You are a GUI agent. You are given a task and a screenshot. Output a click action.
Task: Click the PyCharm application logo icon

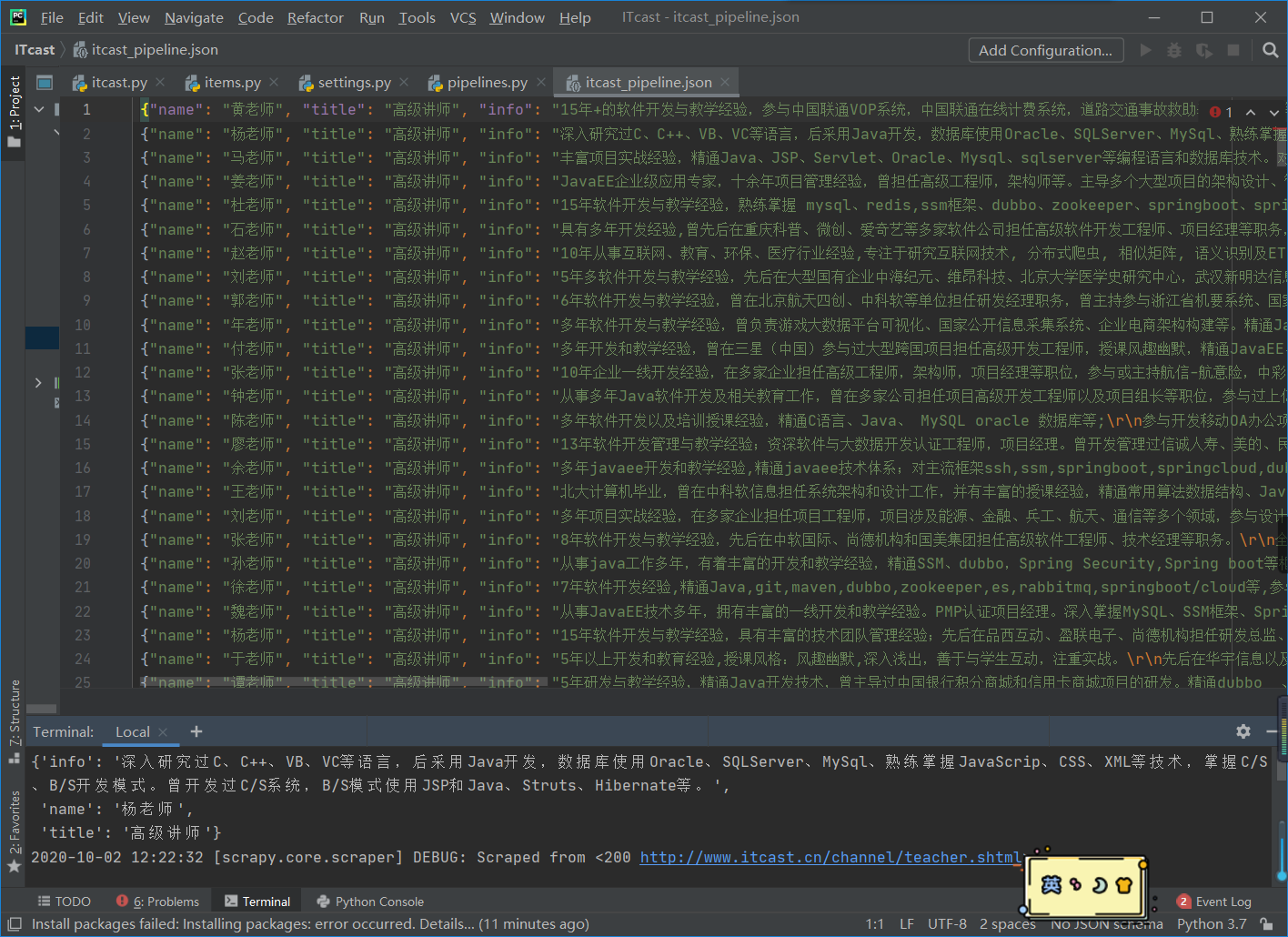click(18, 17)
